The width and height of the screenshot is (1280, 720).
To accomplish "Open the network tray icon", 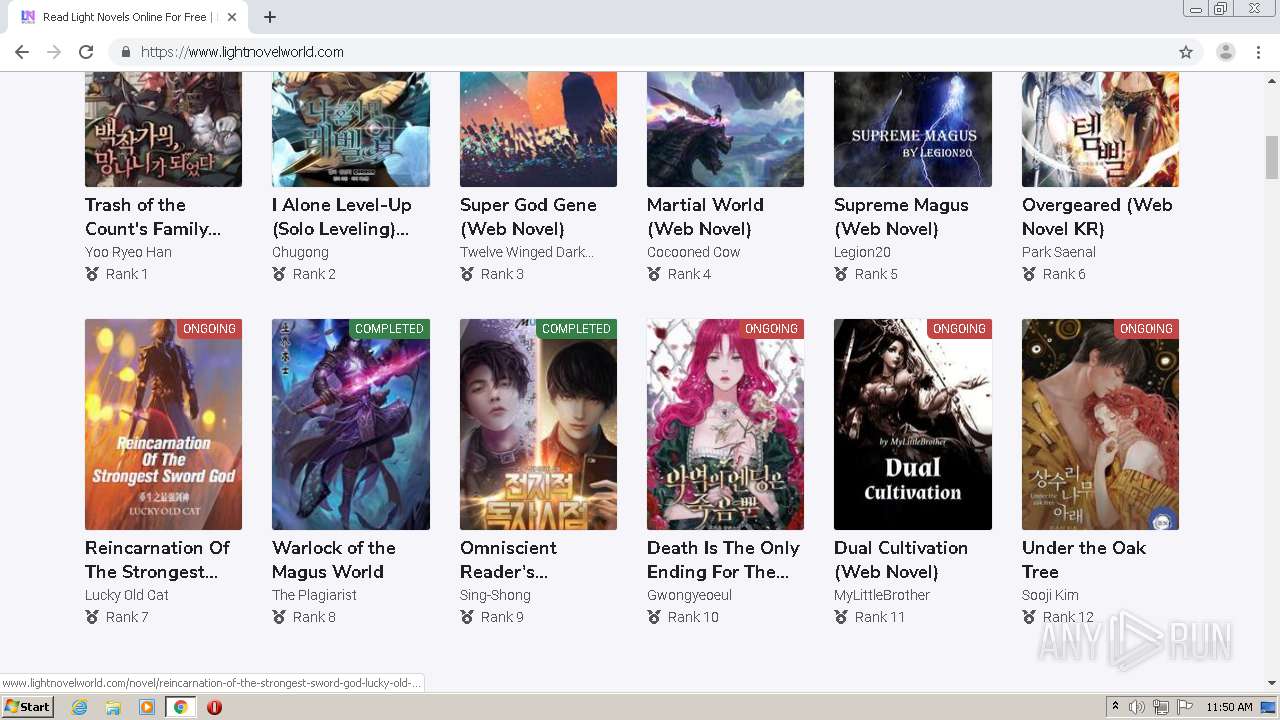I will tap(1161, 707).
